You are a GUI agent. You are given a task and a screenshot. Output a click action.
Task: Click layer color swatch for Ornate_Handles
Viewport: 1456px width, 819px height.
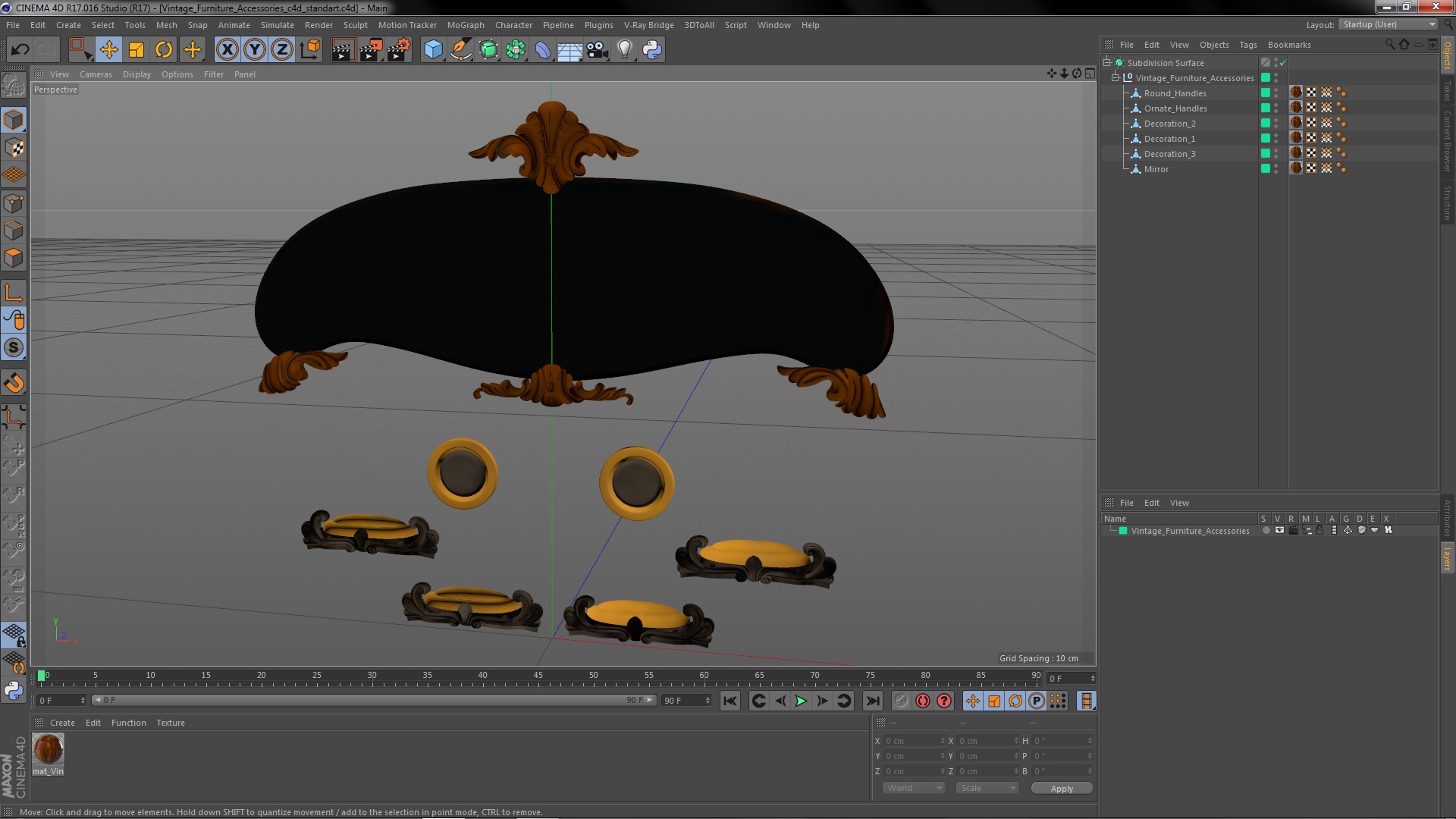[x=1265, y=108]
